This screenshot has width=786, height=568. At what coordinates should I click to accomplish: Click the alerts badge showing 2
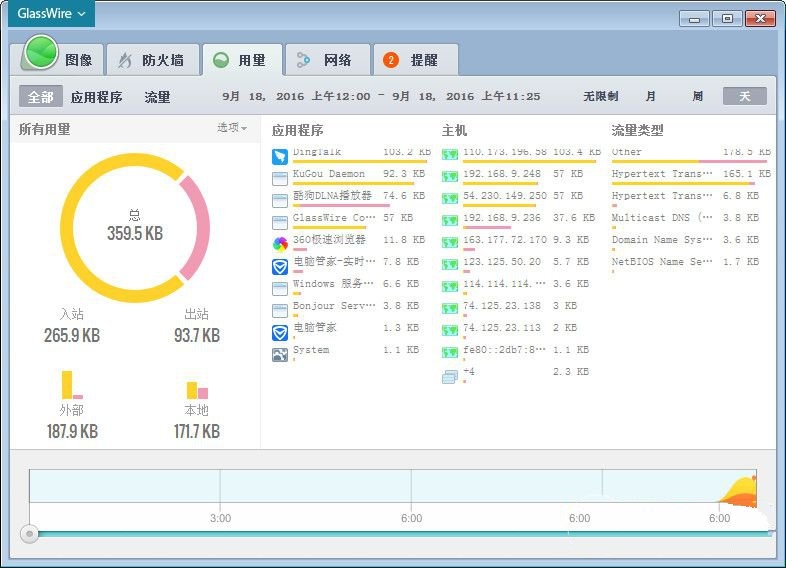(x=390, y=60)
